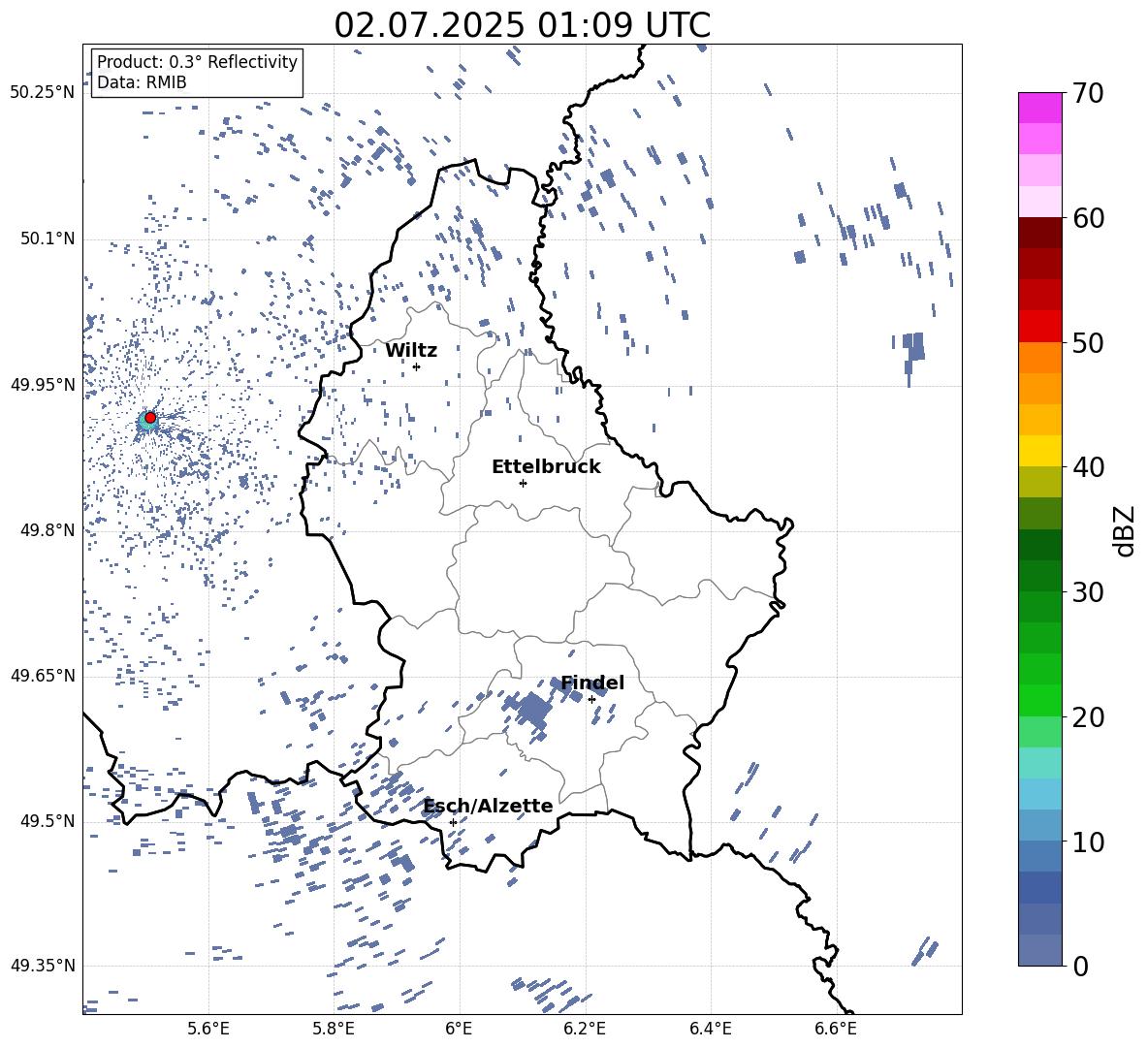The width and height of the screenshot is (1148, 1048).
Task: Click the latitude label 49.65°N
Action: 43,675
